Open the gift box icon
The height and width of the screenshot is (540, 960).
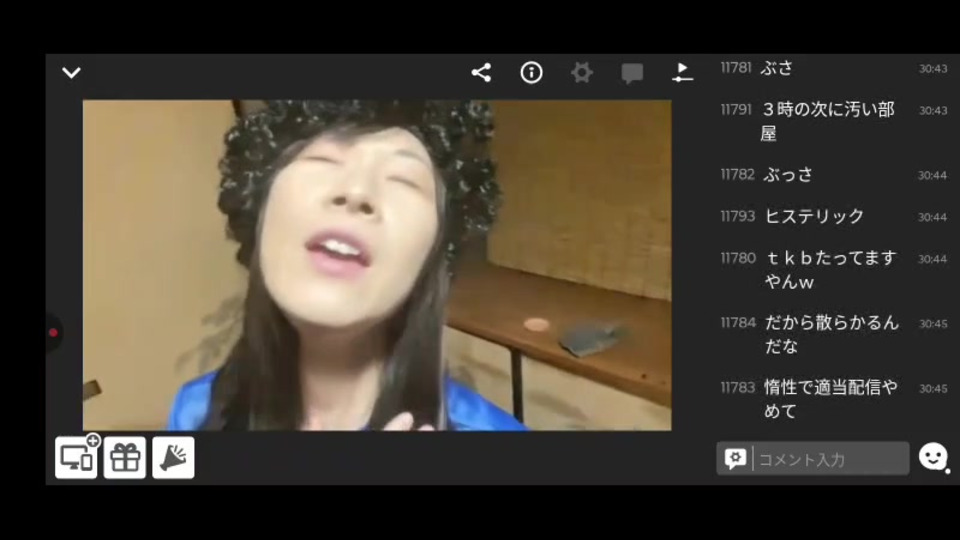125,457
